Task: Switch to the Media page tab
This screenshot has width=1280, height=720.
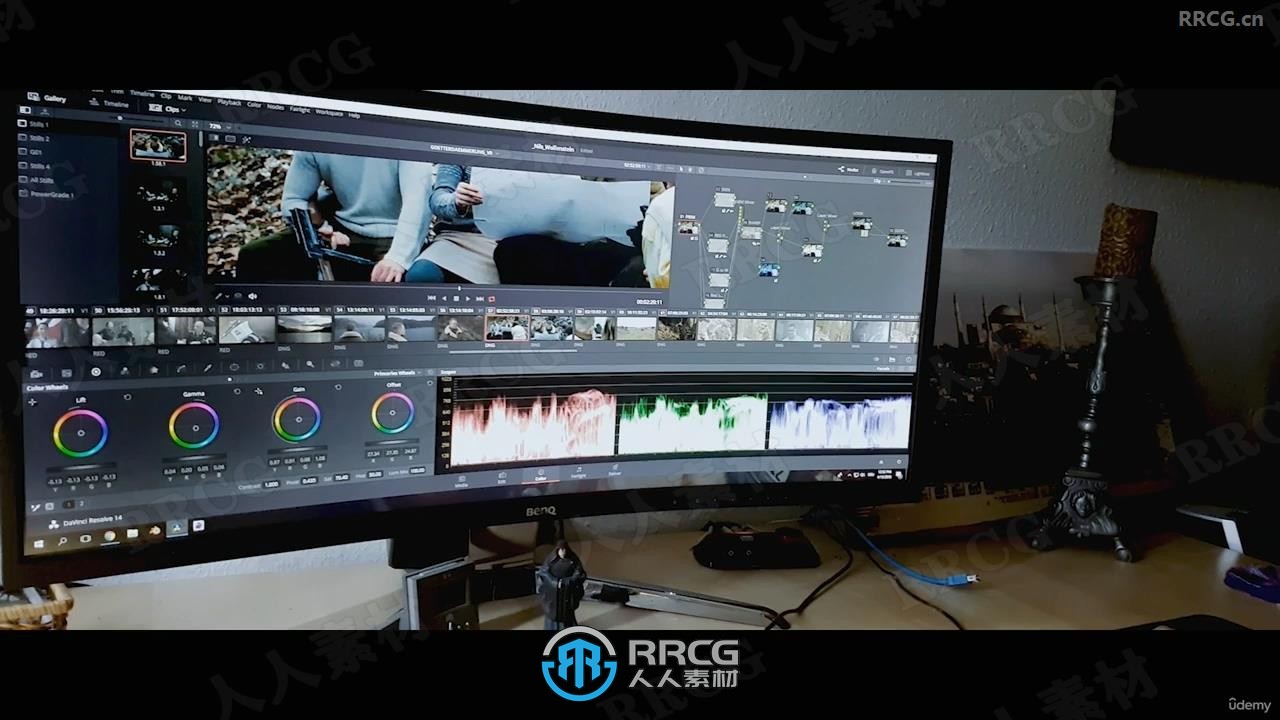Action: 461,480
